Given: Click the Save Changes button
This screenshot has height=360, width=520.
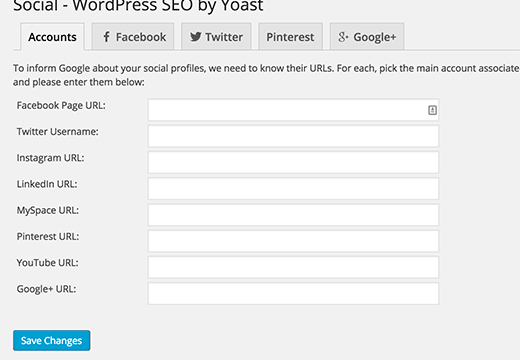Looking at the screenshot, I should tap(52, 340).
